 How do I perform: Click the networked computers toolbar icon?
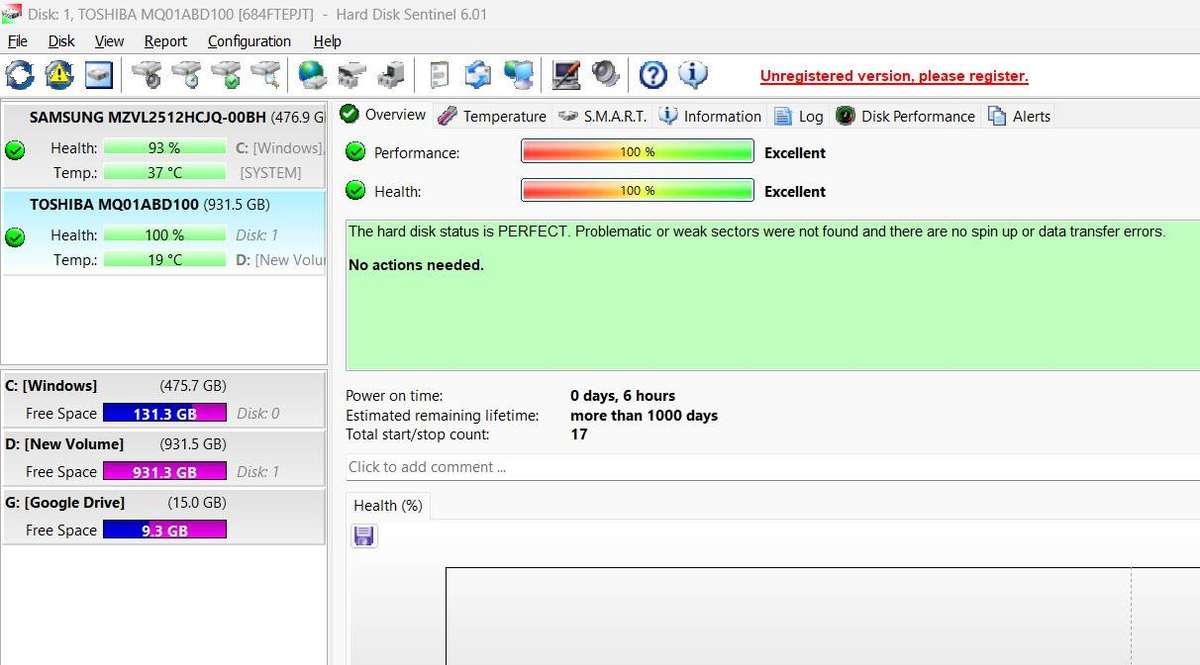tap(518, 75)
